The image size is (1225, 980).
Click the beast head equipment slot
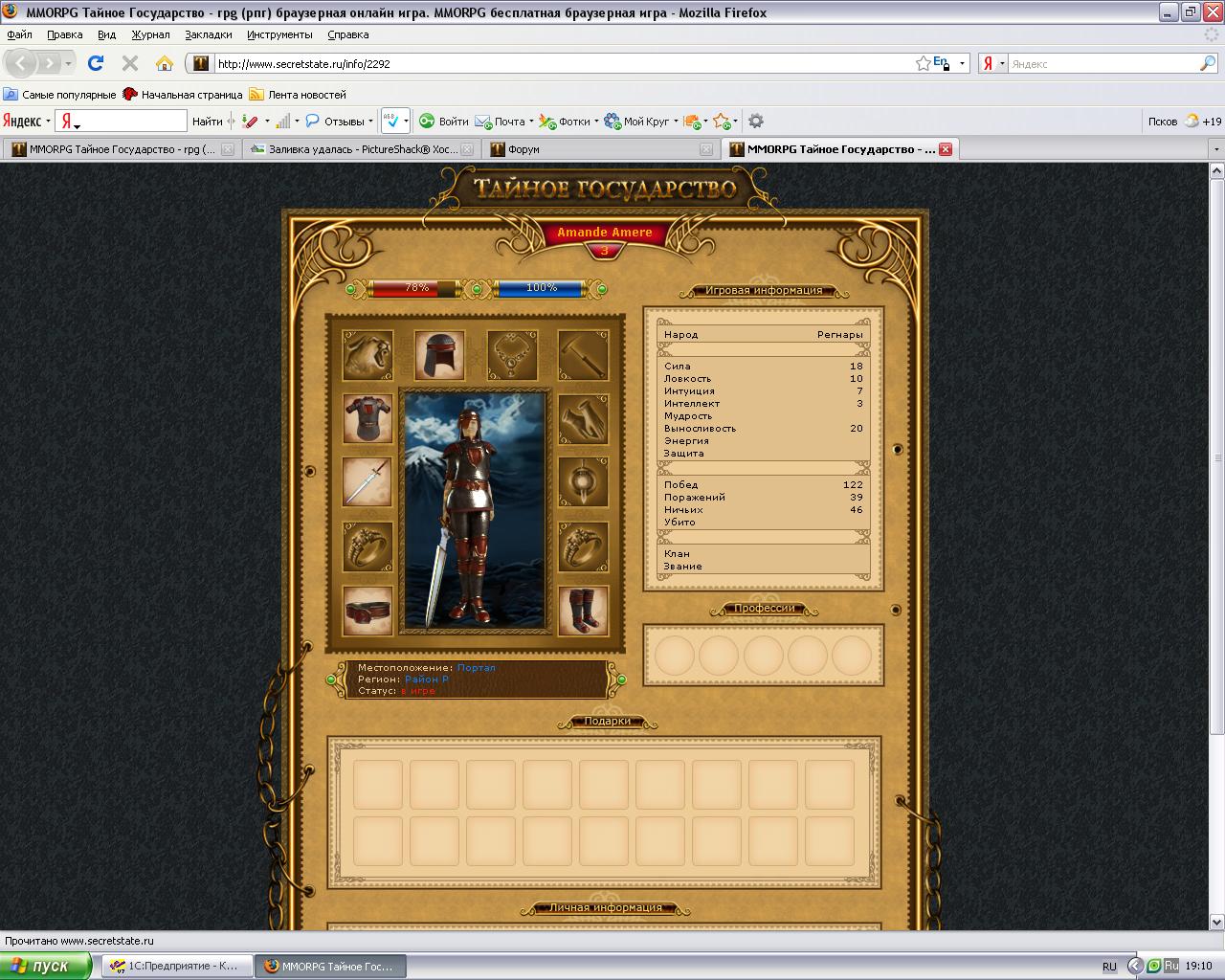(367, 356)
